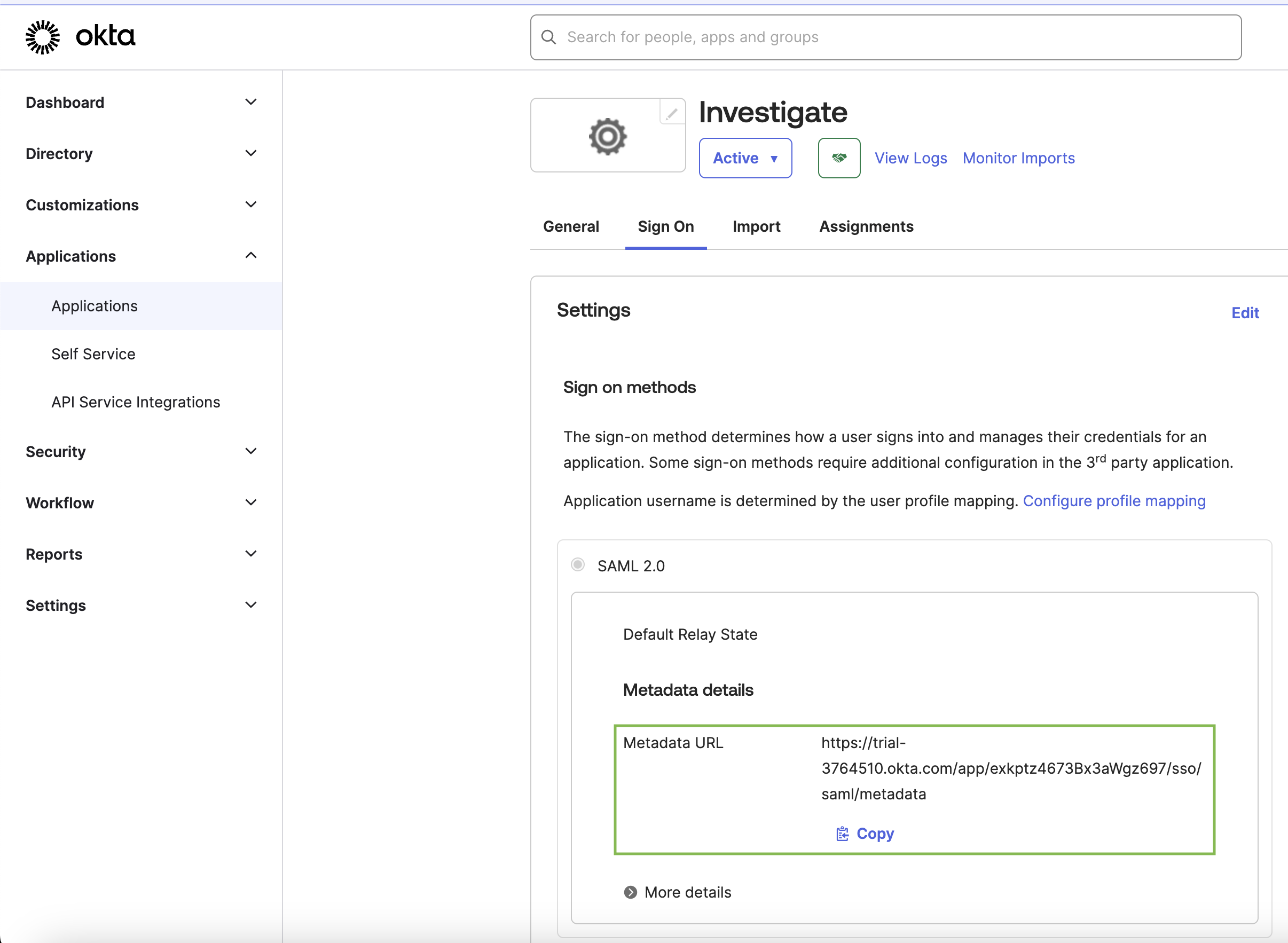Click the handshake icon beside Active
Image resolution: width=1288 pixels, height=943 pixels.
[x=839, y=158]
